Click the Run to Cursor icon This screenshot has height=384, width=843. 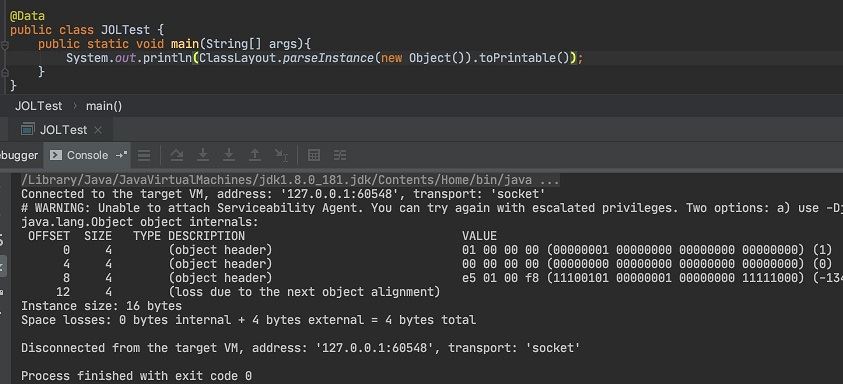pos(281,155)
